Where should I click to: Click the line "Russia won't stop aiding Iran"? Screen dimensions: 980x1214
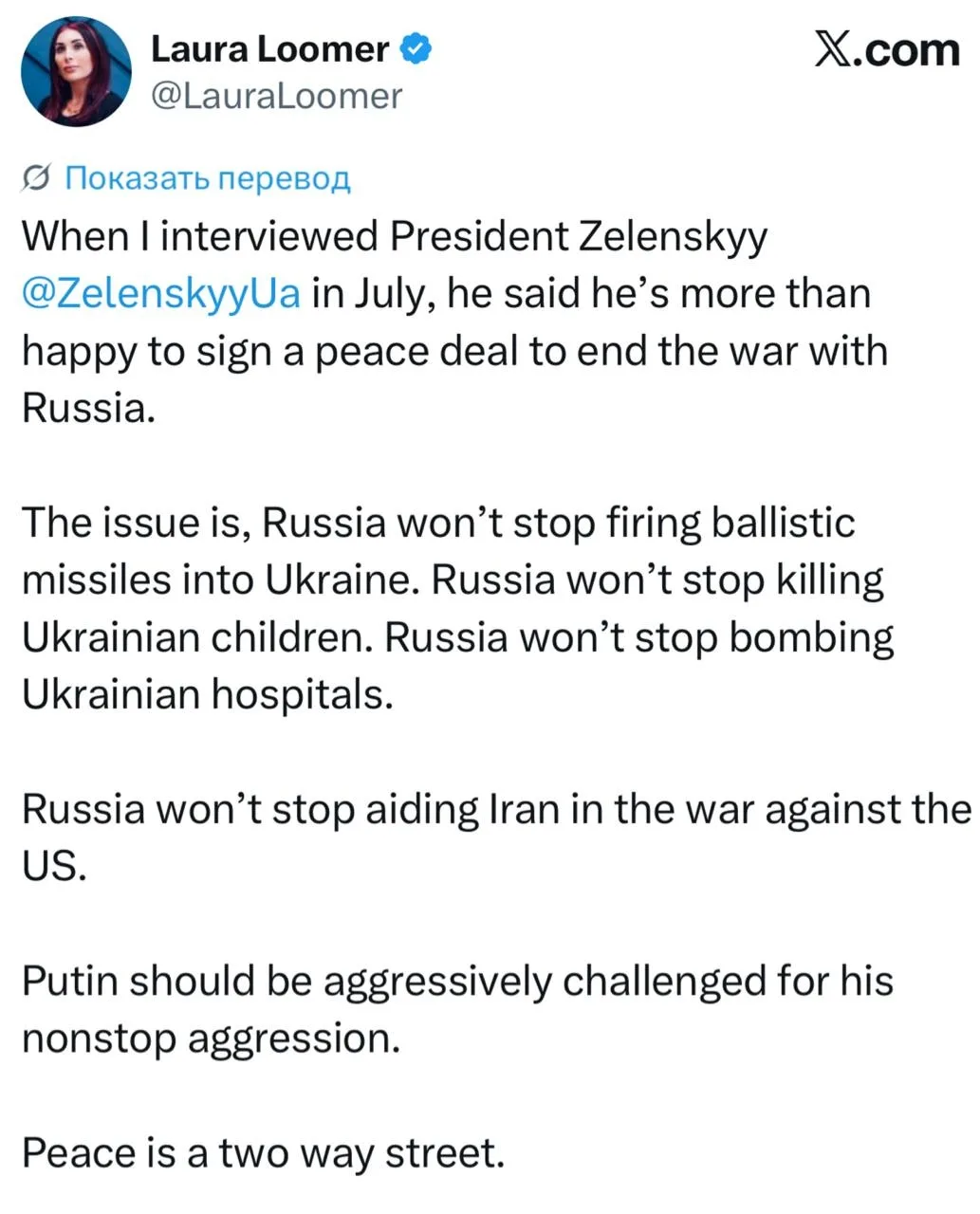pos(496,810)
